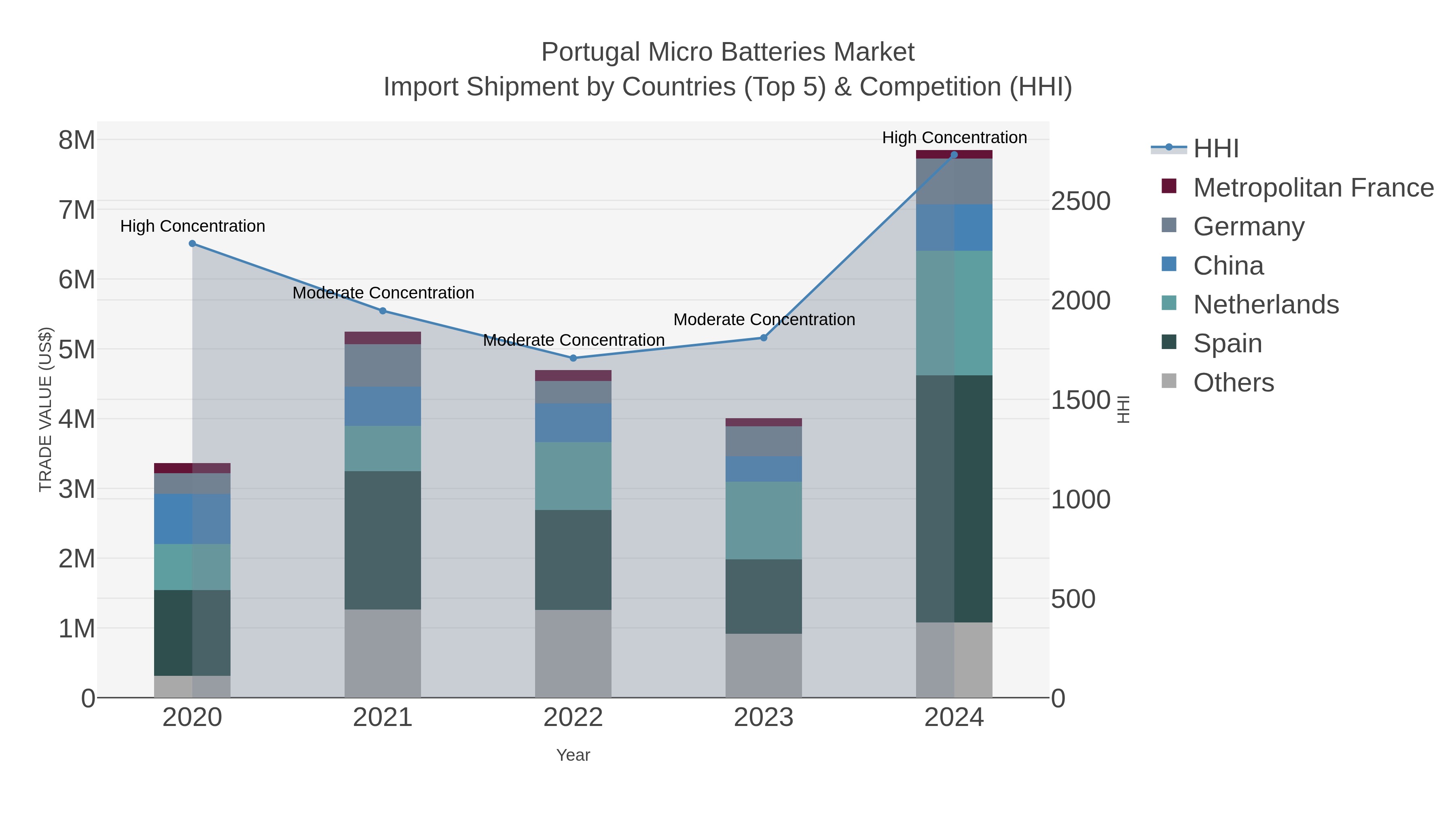1456x819 pixels.
Task: Click the 2023 HHI data point
Action: pos(764,338)
